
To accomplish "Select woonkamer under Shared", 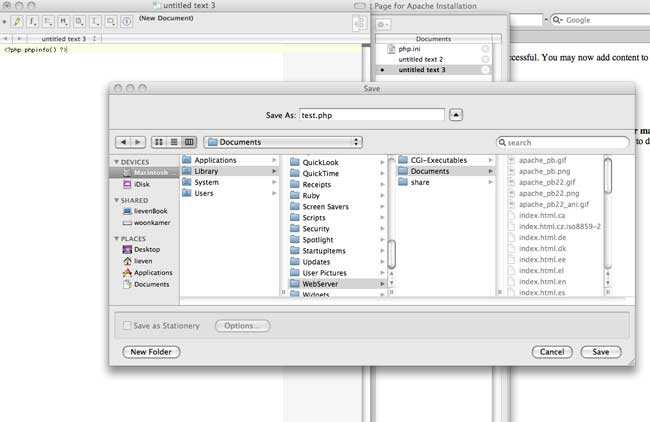I will click(x=144, y=223).
